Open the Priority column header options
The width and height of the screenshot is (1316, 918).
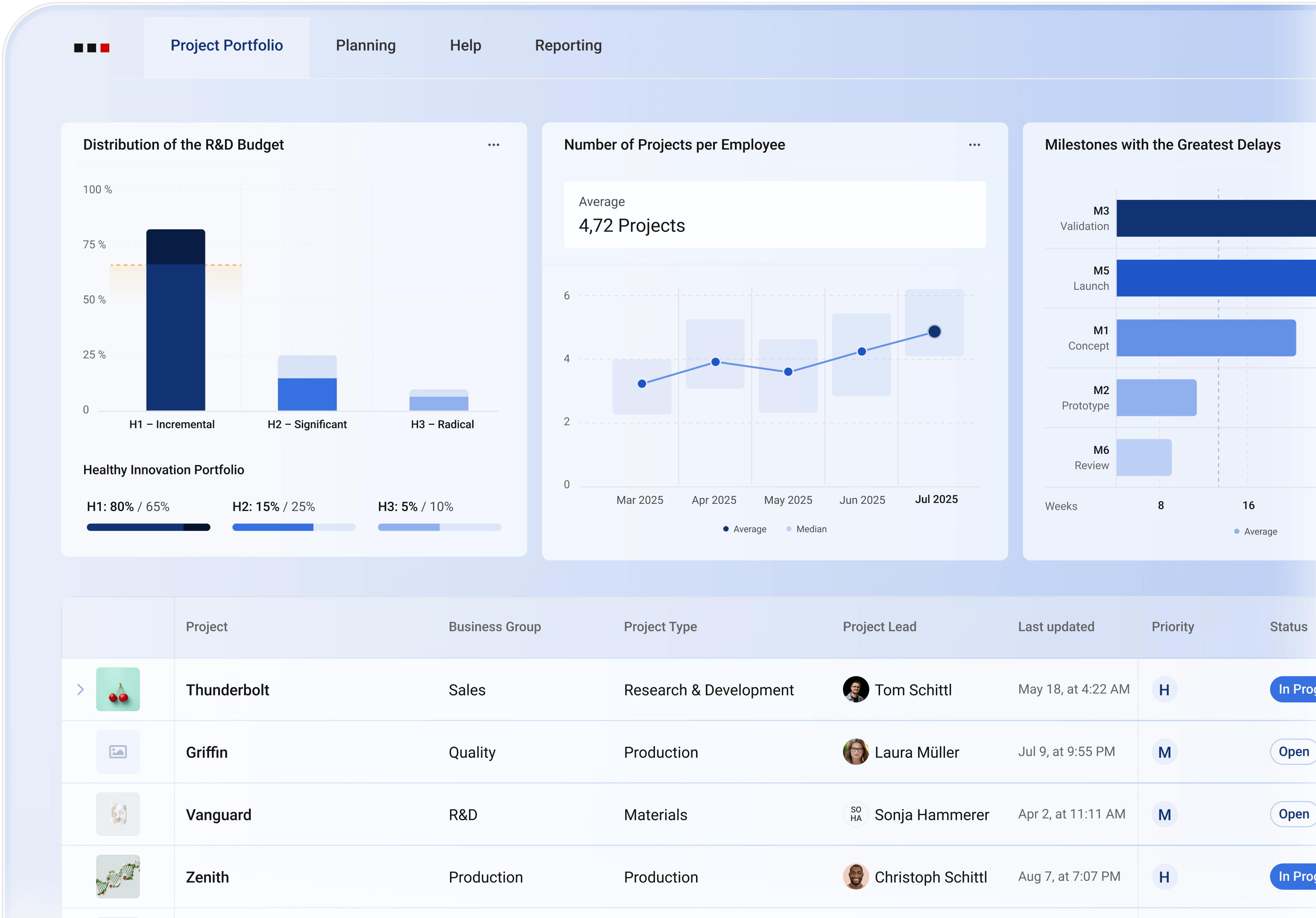1173,627
